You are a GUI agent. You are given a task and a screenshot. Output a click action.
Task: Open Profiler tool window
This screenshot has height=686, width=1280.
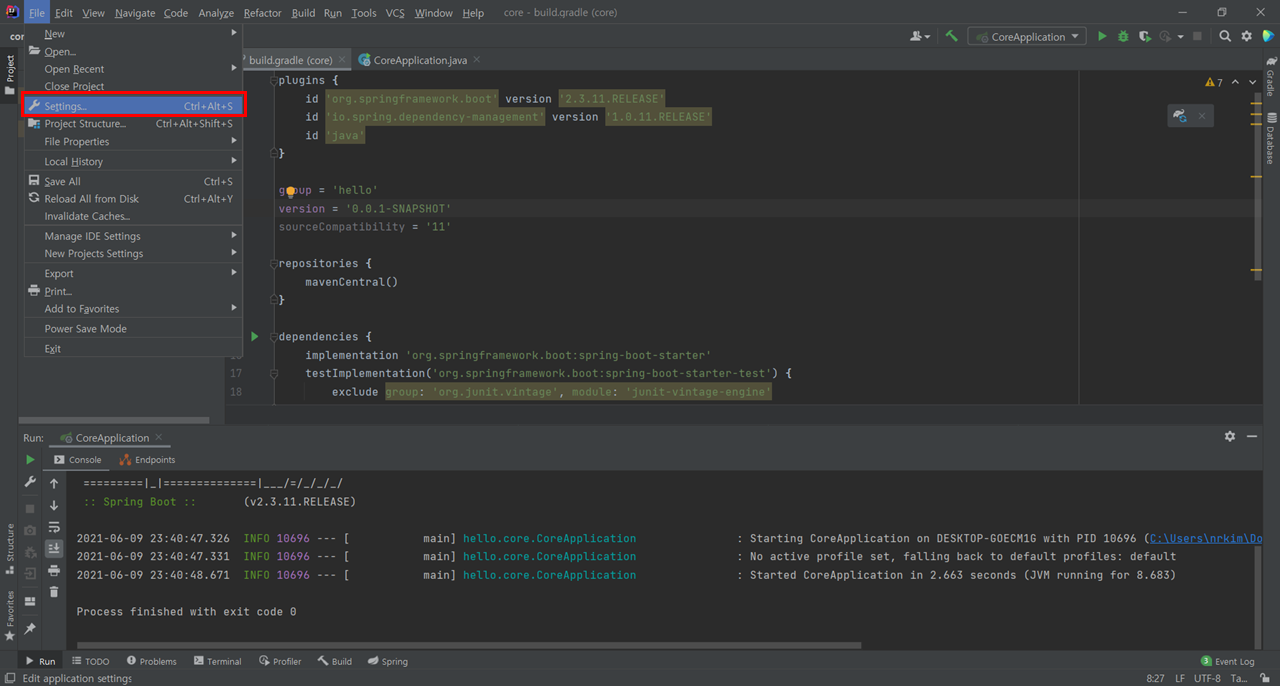tap(280, 661)
